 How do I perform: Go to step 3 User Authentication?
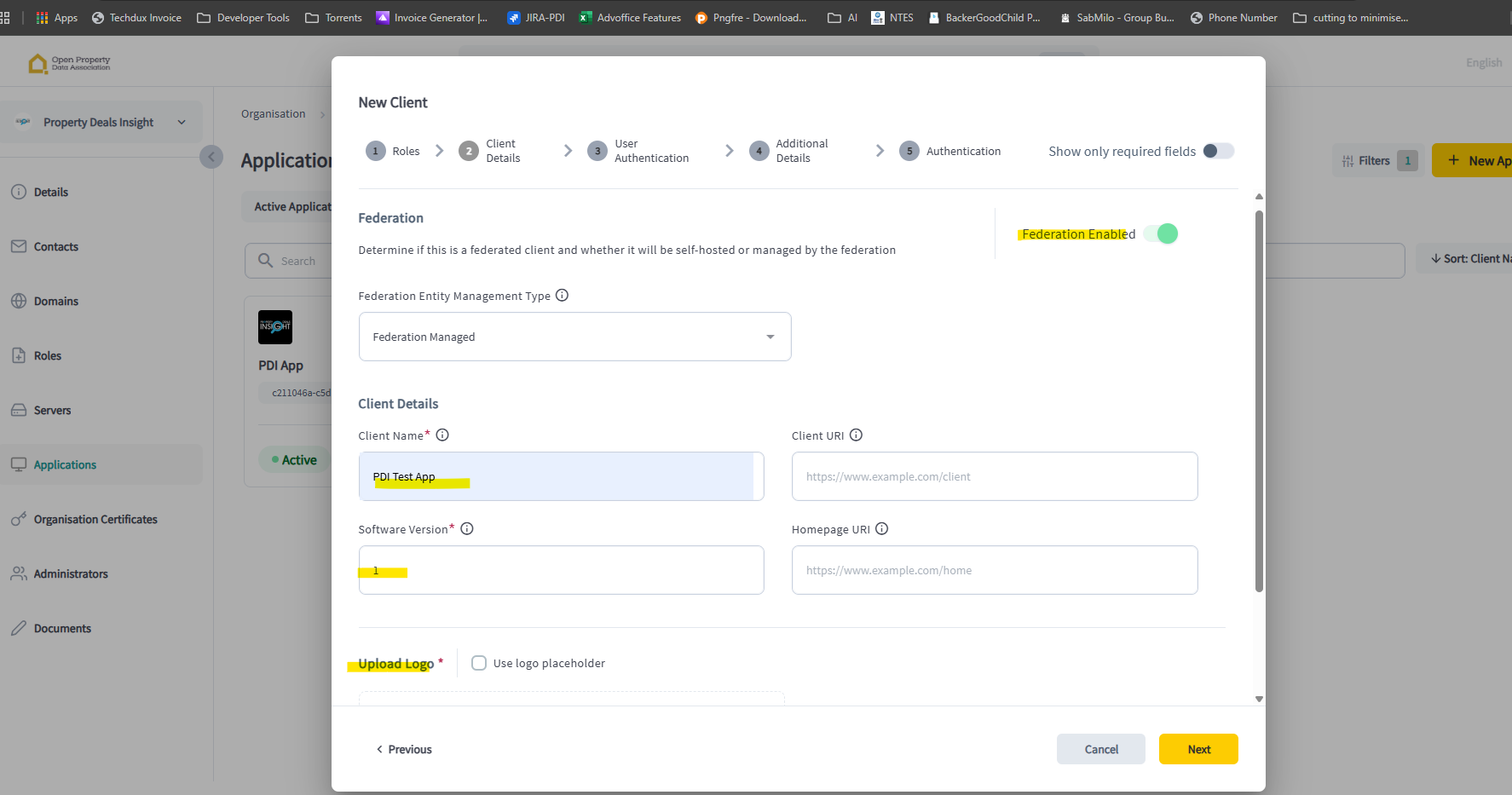[x=638, y=151]
